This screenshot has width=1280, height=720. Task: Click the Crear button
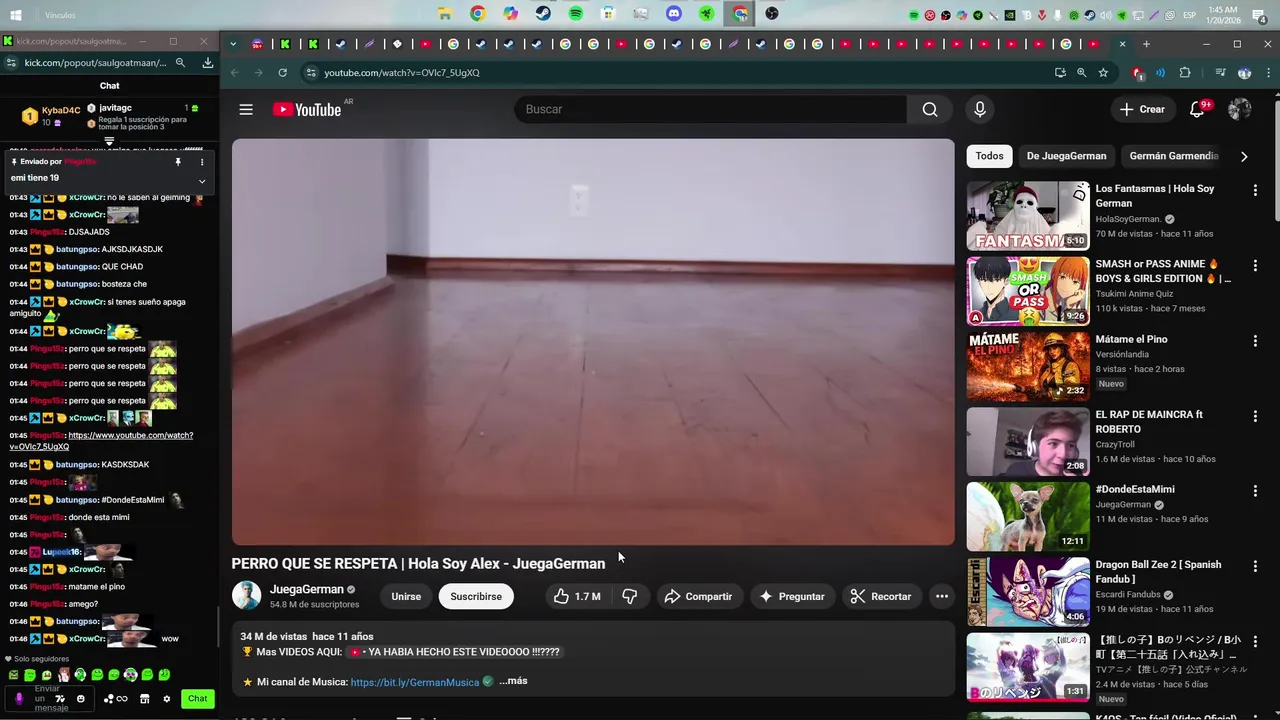click(1142, 110)
